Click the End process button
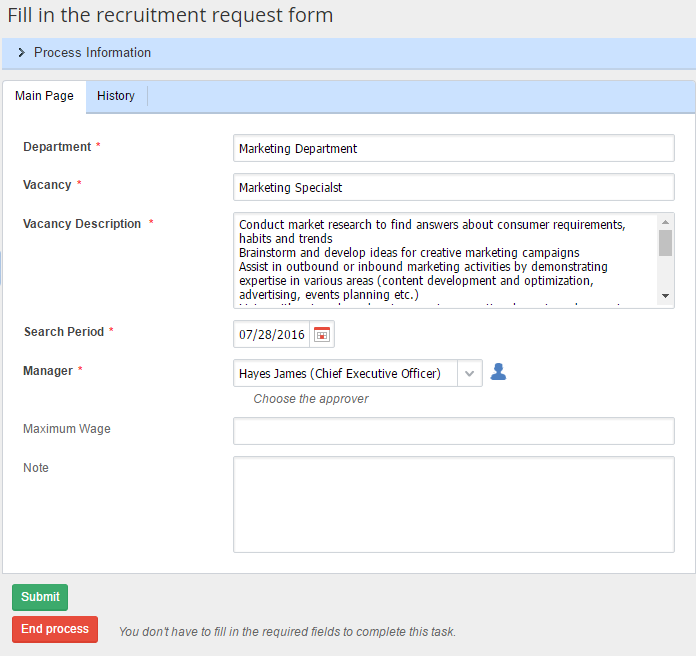 [x=55, y=629]
